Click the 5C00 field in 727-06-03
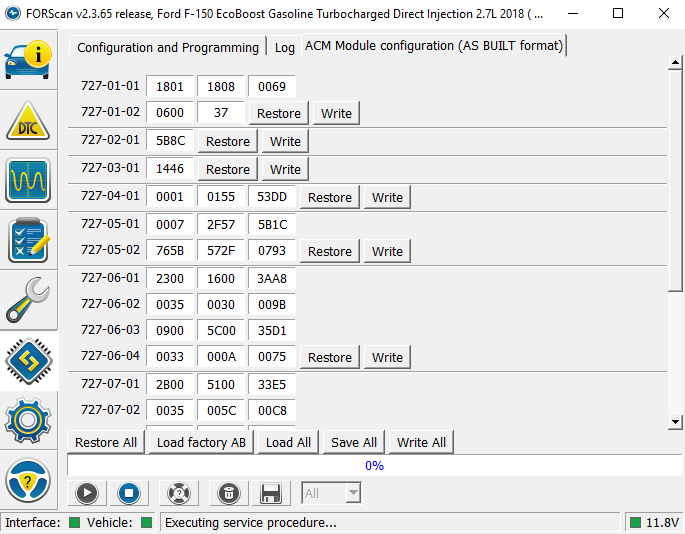This screenshot has height=534, width=685. coord(221,330)
